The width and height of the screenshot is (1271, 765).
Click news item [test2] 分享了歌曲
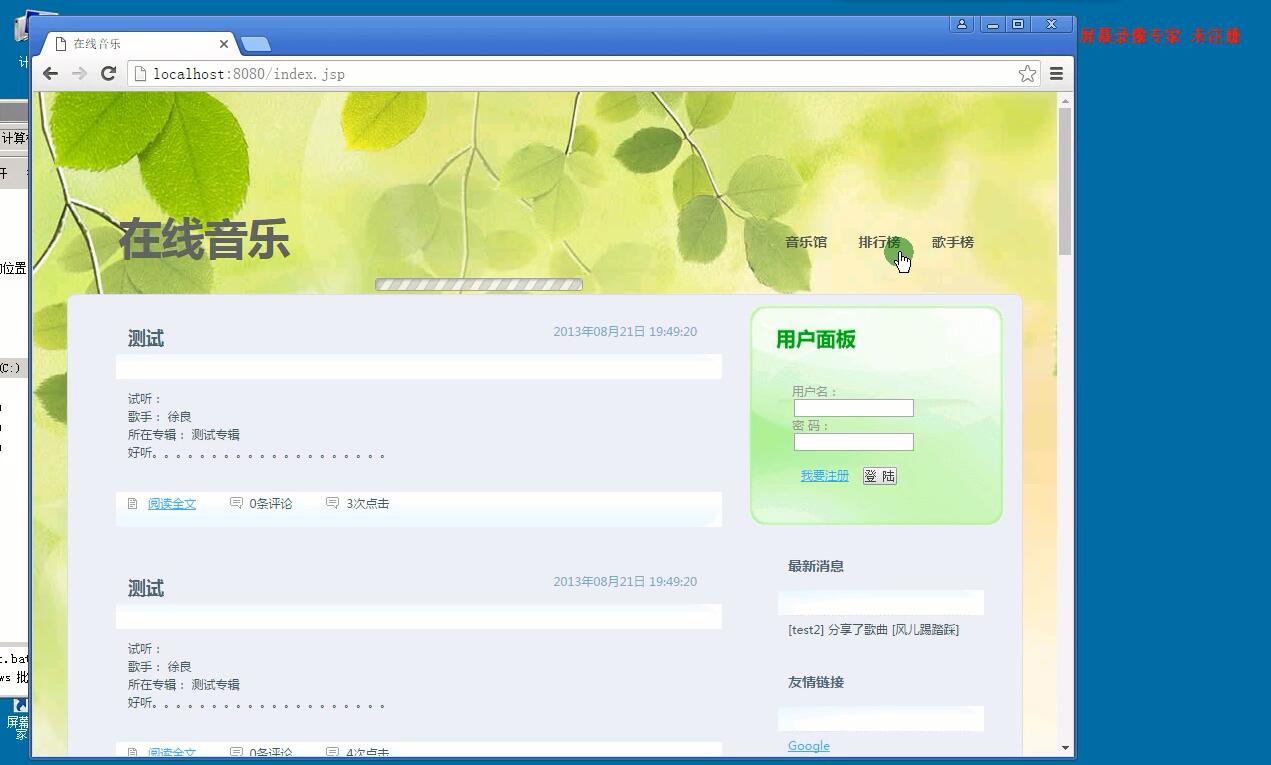tap(873, 630)
